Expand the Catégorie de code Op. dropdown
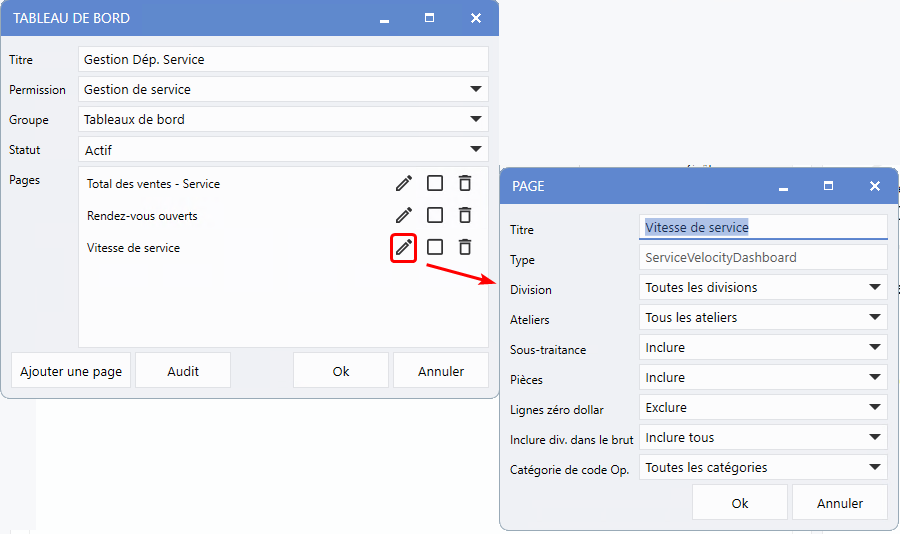900x534 pixels. [x=762, y=467]
